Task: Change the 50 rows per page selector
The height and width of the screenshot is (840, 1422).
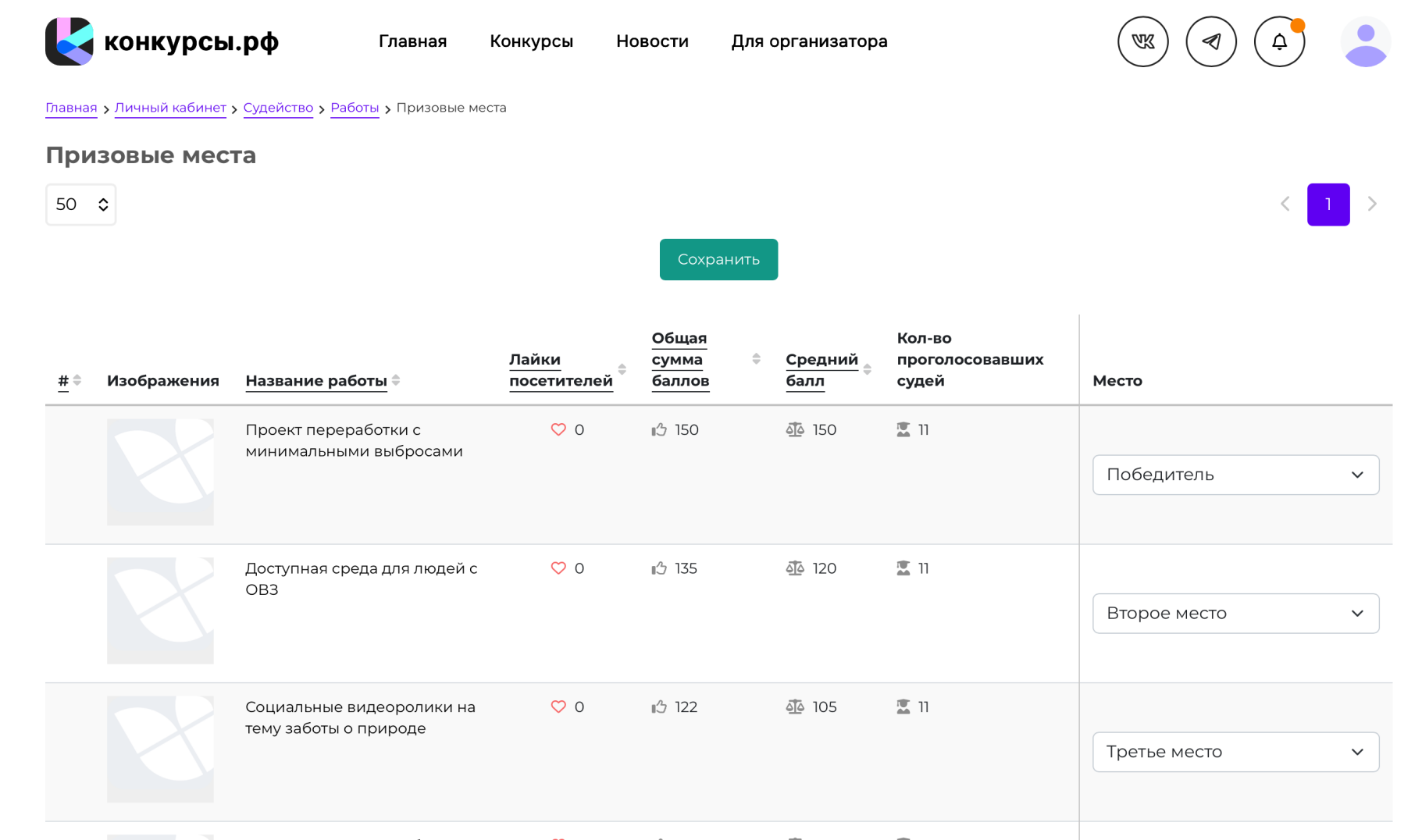Action: click(x=80, y=205)
